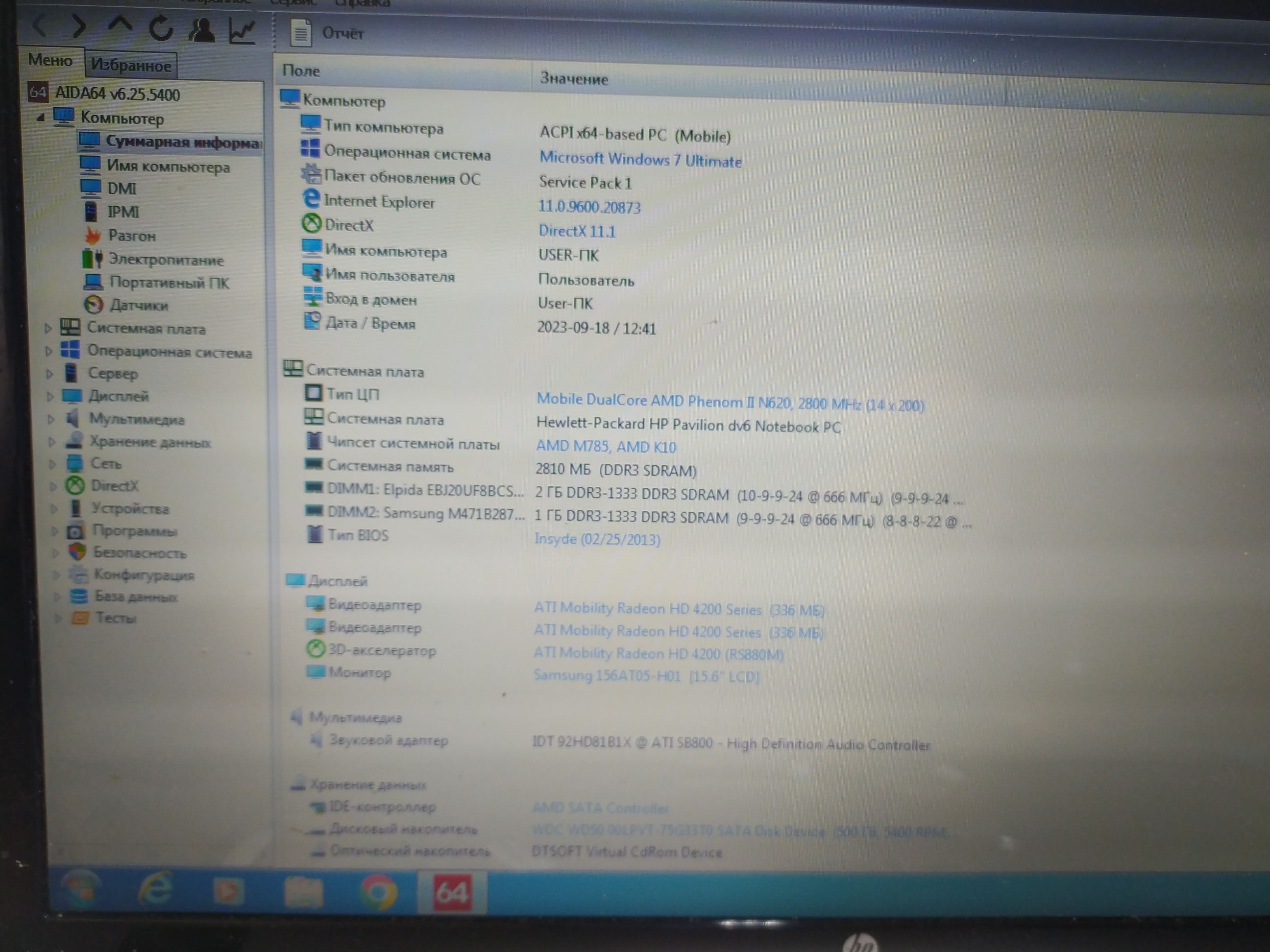
Task: Select DIMM1: Elpida EBJ20UF8BCS row
Action: [x=634, y=494]
